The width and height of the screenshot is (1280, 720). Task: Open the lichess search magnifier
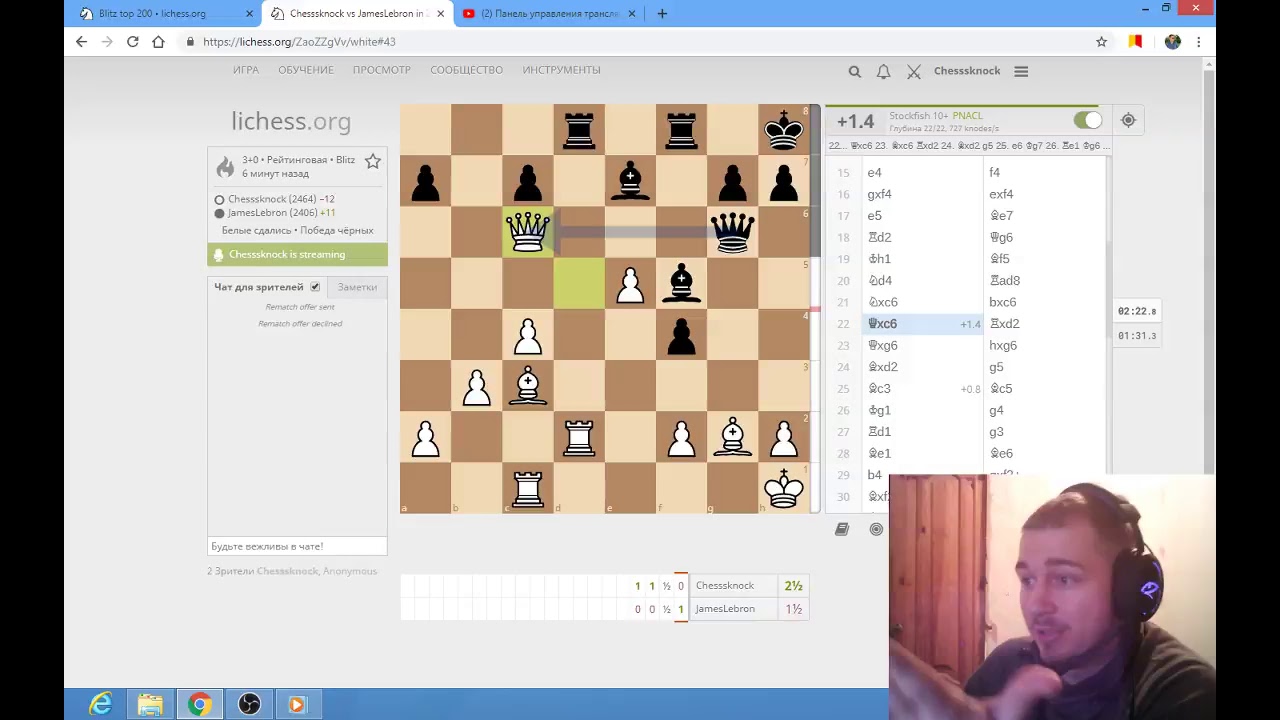point(854,71)
